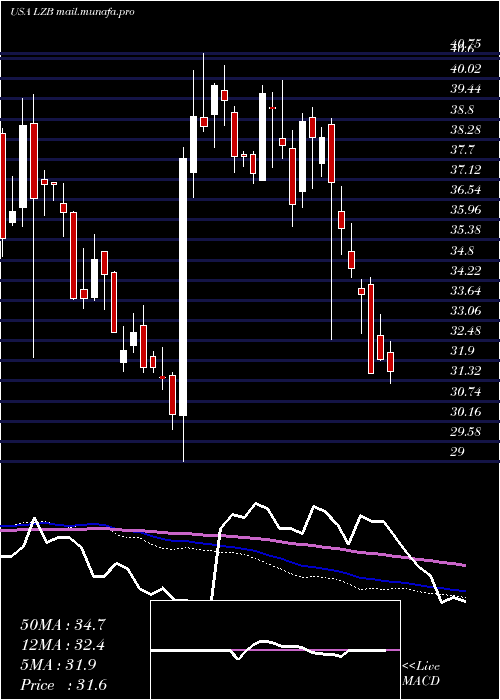
Task: Click the 37.12 price axis label
Action: click(x=466, y=170)
